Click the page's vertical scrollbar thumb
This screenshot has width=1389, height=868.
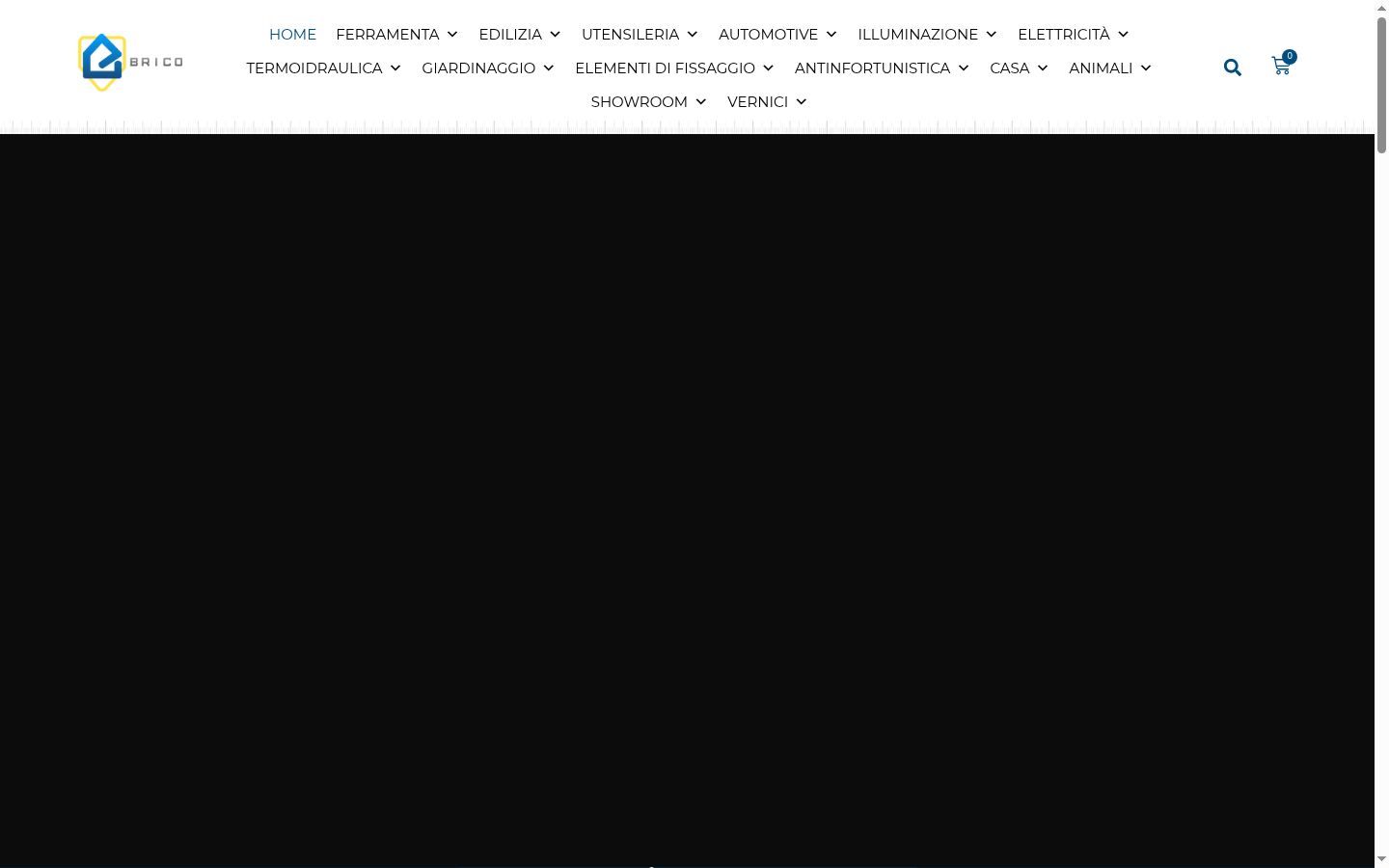click(1381, 85)
